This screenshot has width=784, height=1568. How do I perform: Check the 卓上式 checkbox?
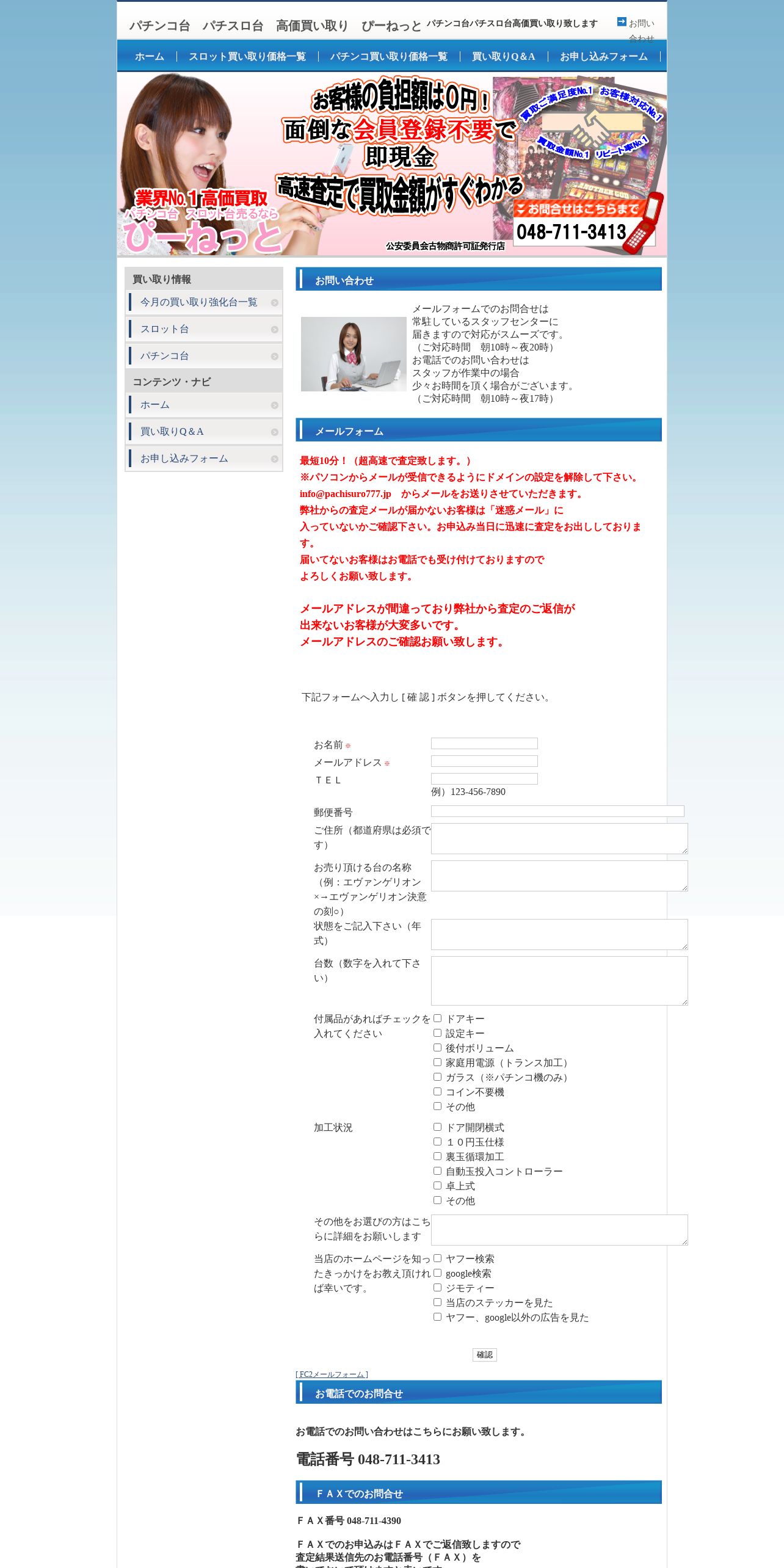437,1185
